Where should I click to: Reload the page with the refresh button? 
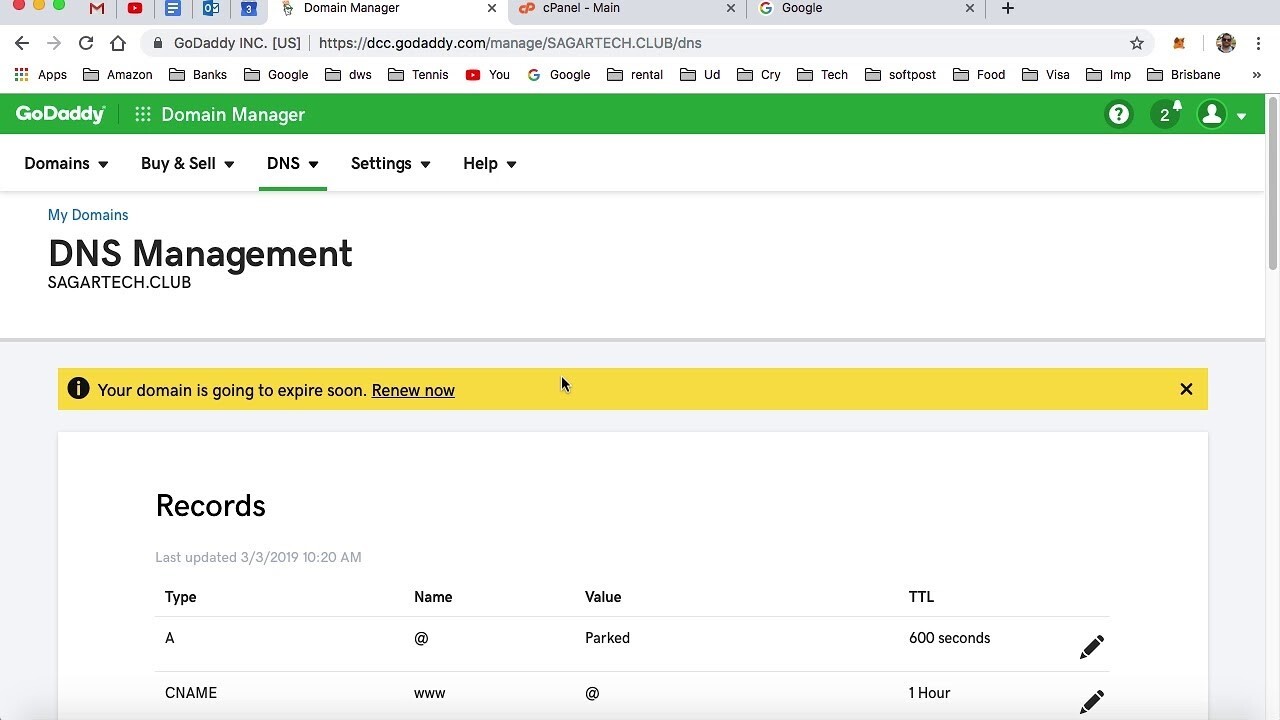[86, 43]
